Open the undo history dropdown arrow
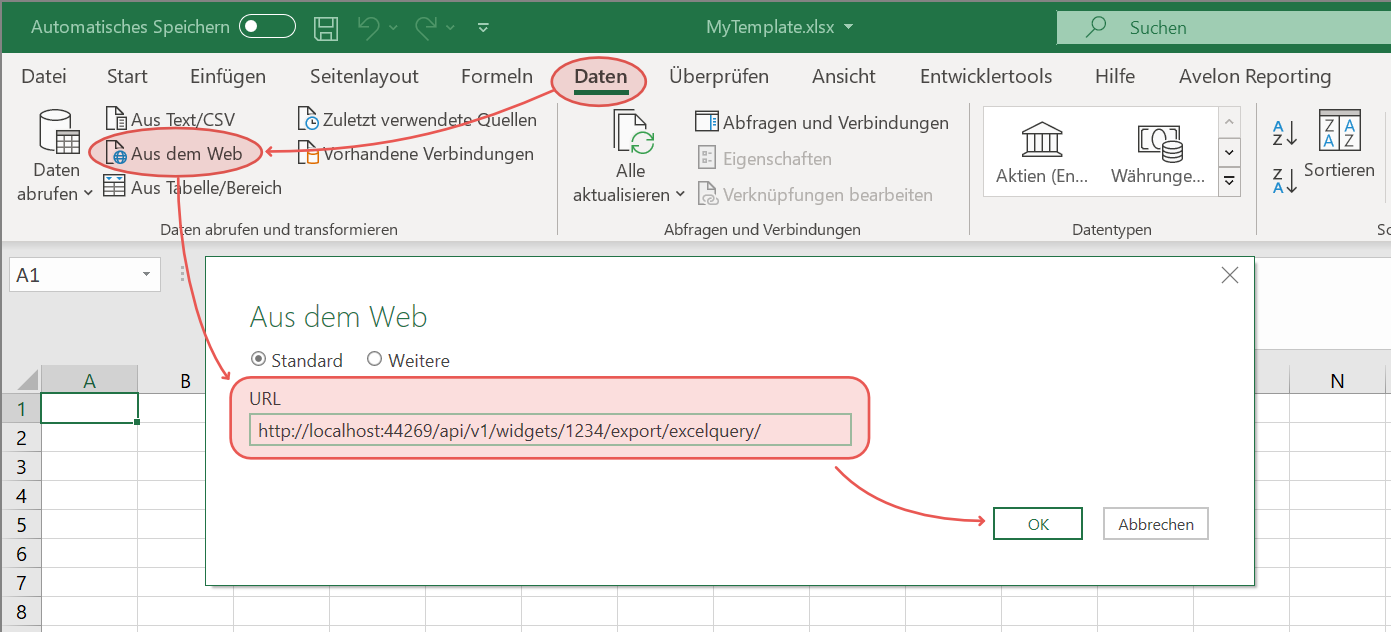 (392, 28)
